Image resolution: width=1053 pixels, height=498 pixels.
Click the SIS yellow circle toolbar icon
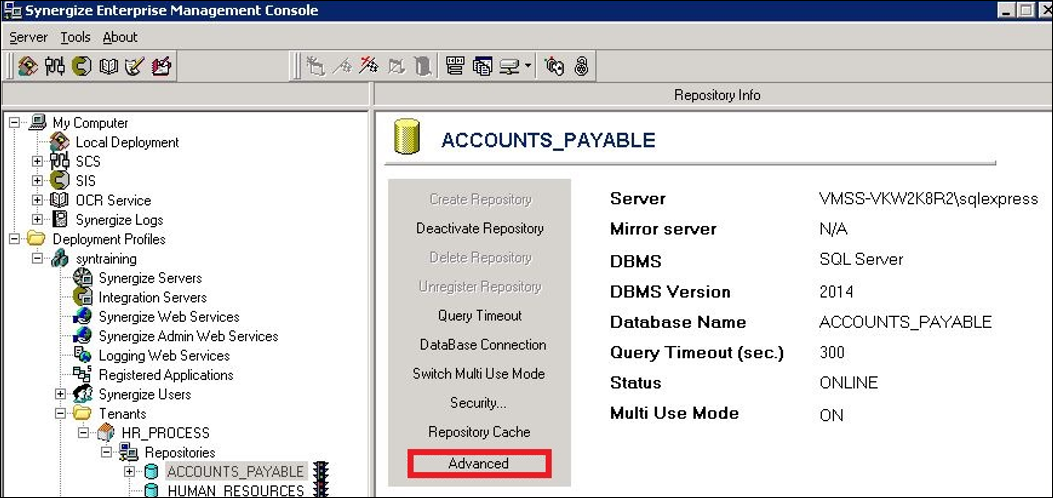82,66
